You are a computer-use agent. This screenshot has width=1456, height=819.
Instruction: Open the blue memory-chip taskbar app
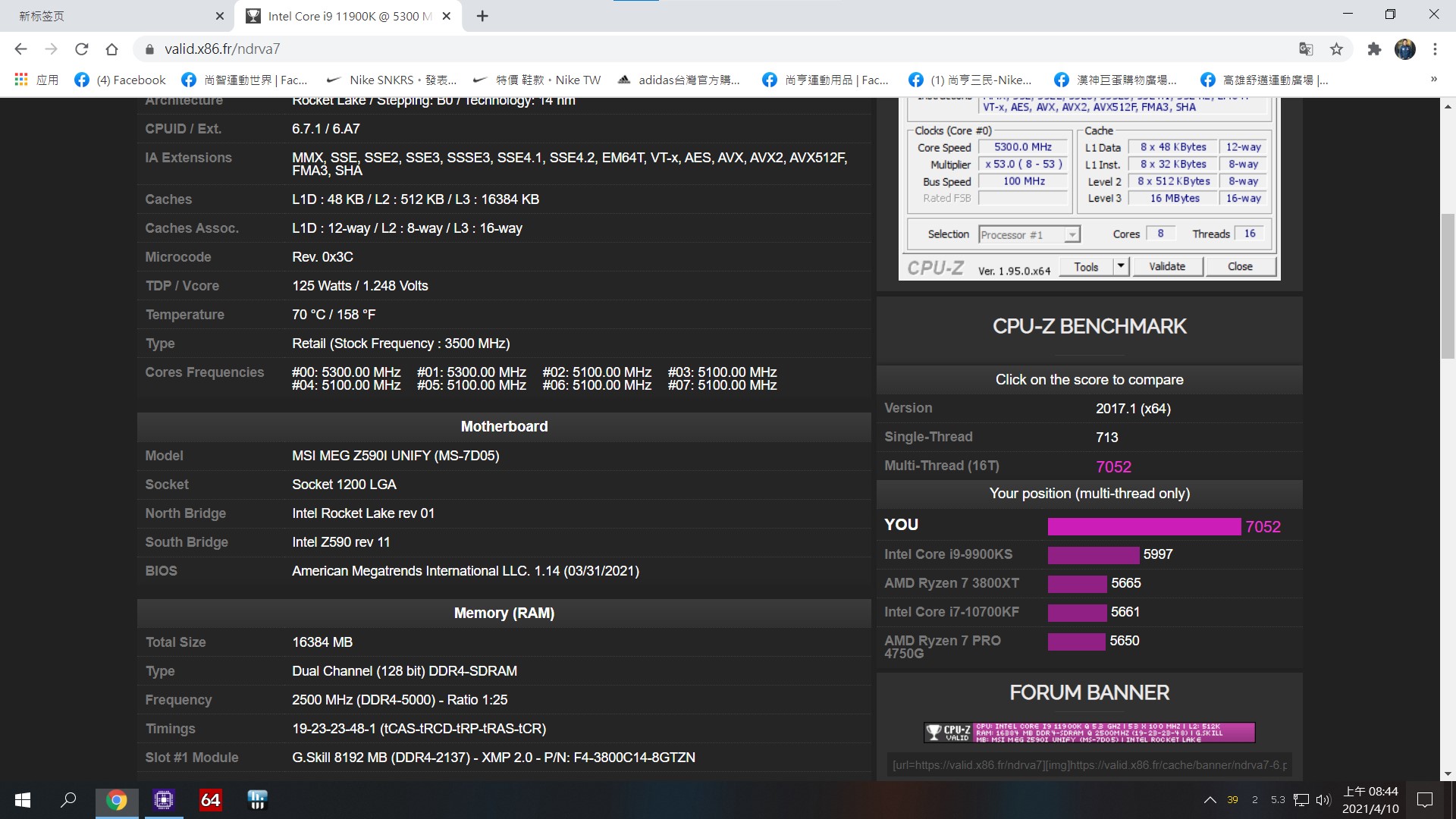tap(257, 800)
